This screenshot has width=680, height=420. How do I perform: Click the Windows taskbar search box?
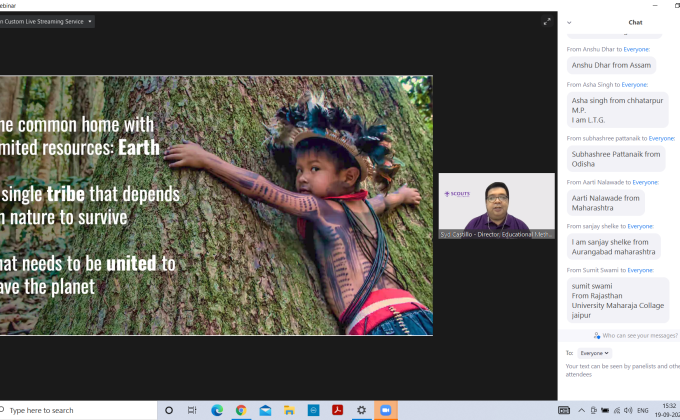pos(80,410)
